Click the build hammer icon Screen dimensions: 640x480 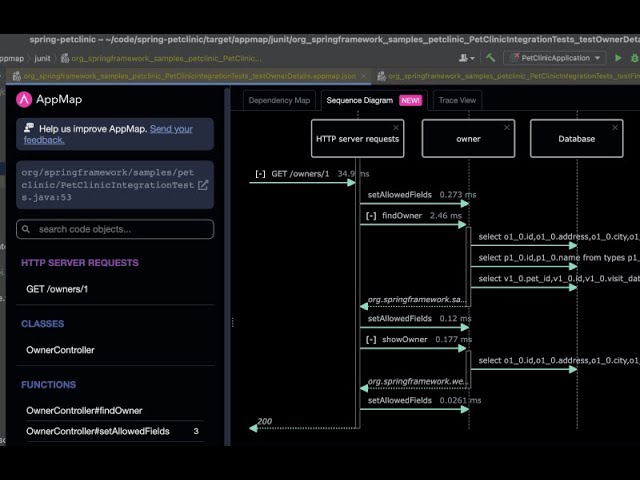click(491, 58)
